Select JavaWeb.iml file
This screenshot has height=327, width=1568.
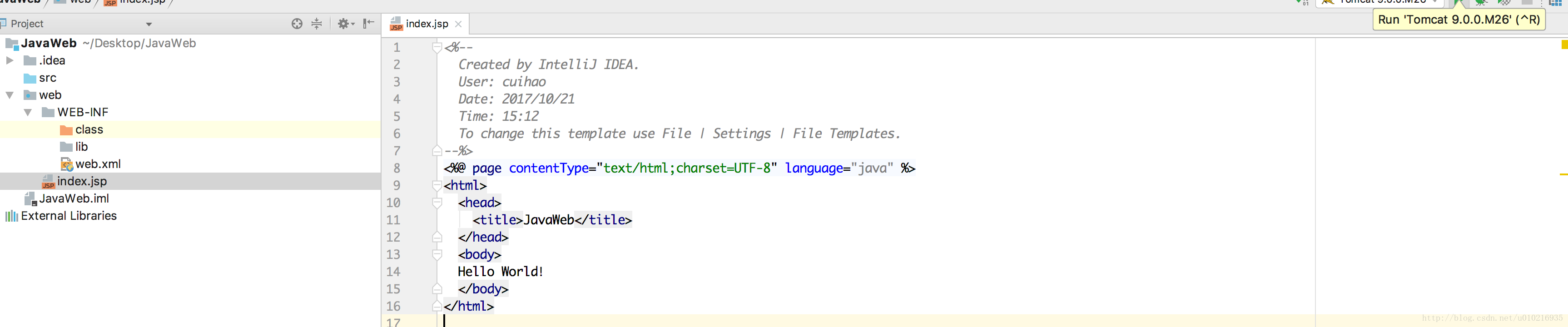[x=74, y=198]
